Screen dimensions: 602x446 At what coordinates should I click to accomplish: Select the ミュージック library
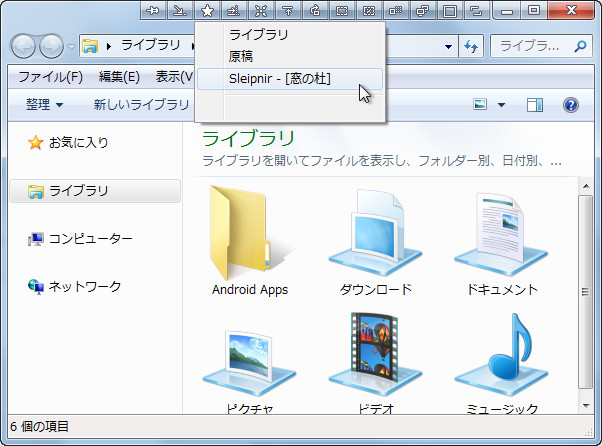point(501,363)
